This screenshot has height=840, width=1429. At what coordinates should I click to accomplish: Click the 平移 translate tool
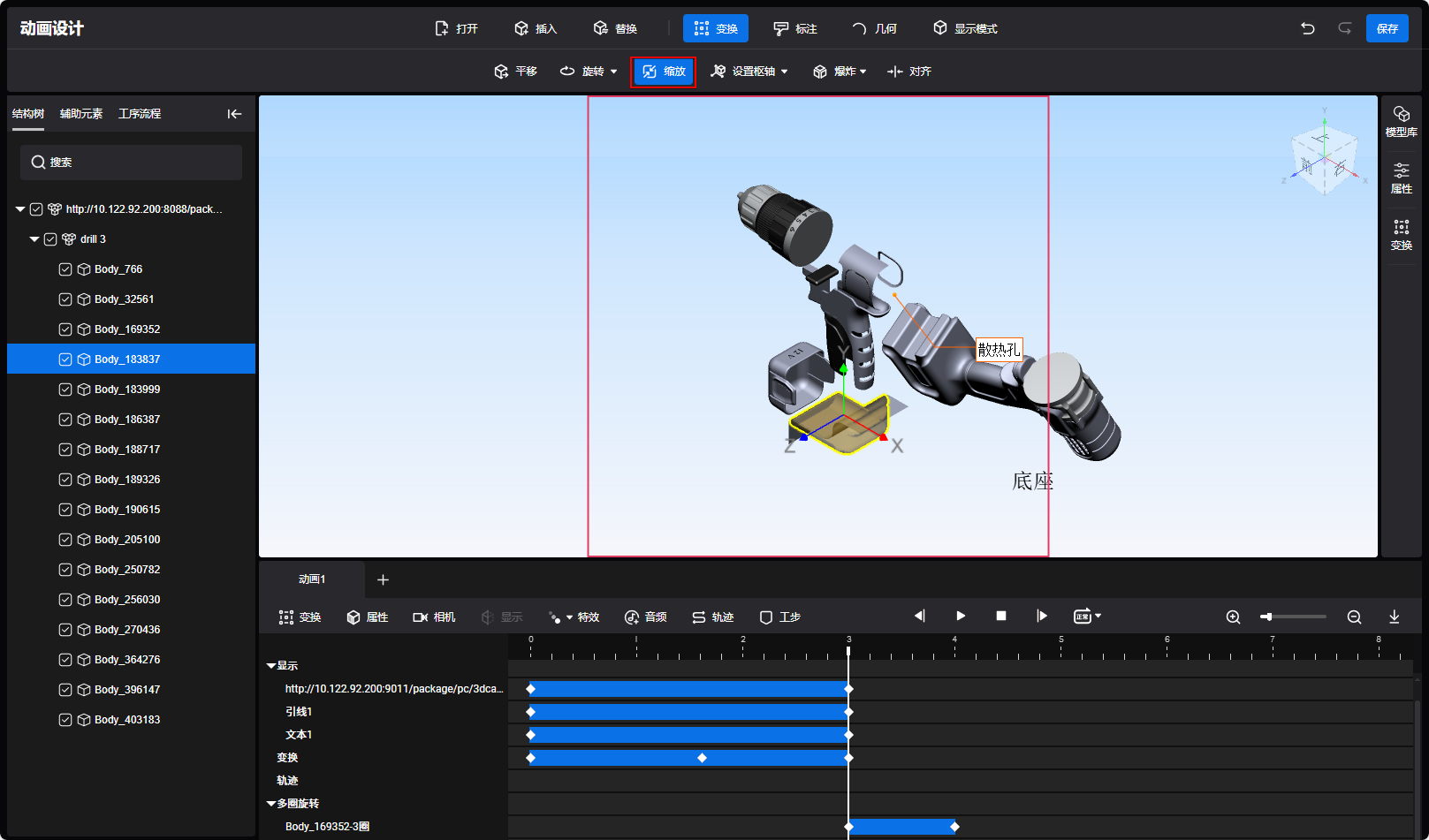tap(516, 72)
